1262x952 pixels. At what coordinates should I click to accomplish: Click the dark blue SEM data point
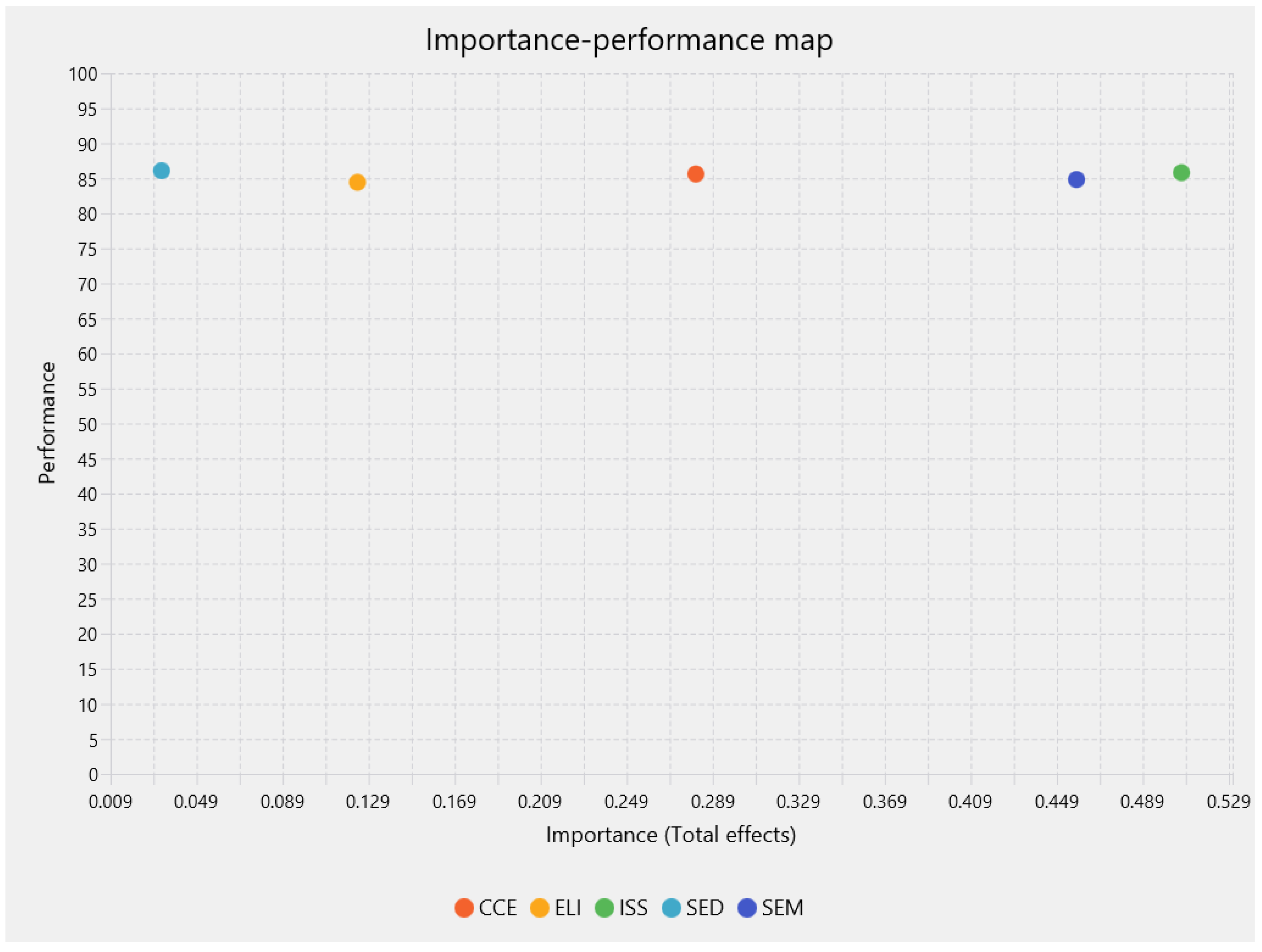(x=1076, y=180)
